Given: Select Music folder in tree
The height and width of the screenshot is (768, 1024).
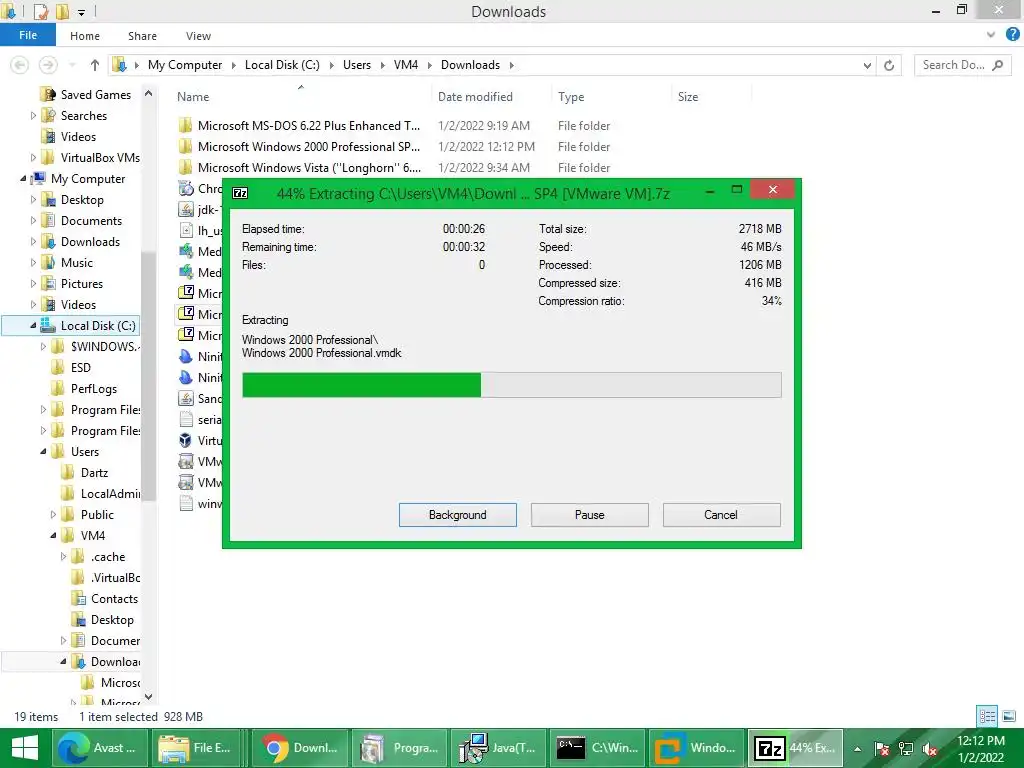Looking at the screenshot, I should (76, 263).
